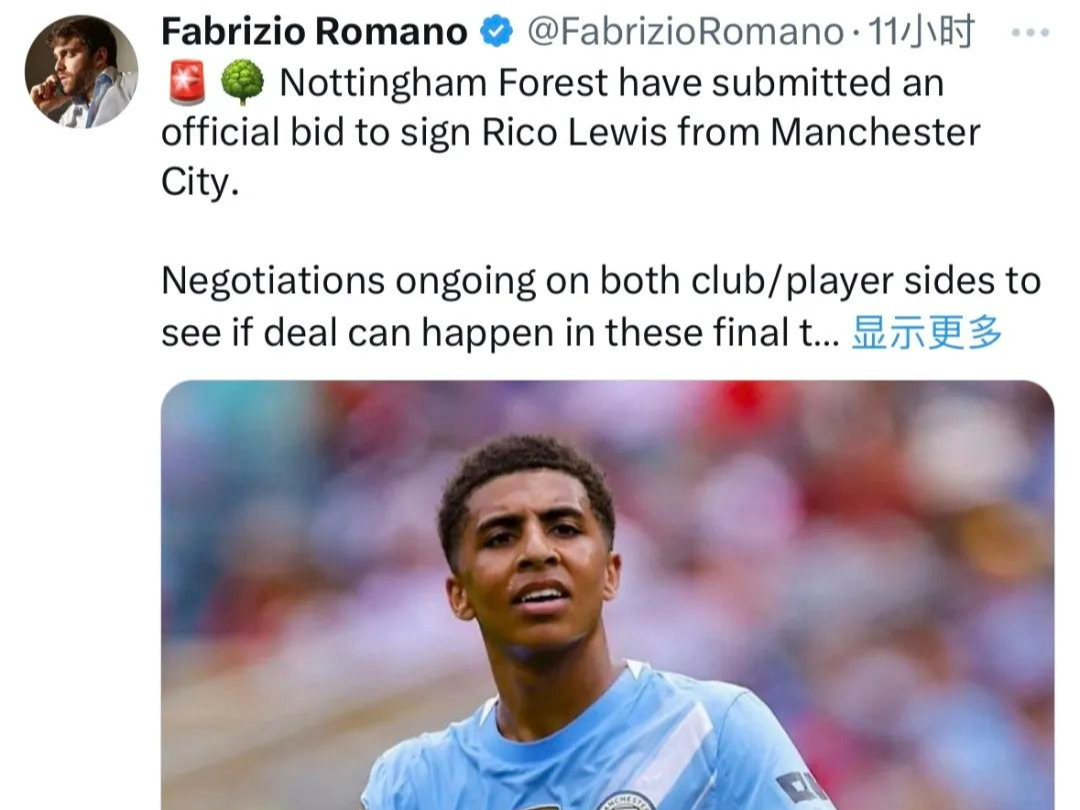Expand tweet via 显示更多 link
Viewport: 1080px width, 810px height.
(x=926, y=333)
